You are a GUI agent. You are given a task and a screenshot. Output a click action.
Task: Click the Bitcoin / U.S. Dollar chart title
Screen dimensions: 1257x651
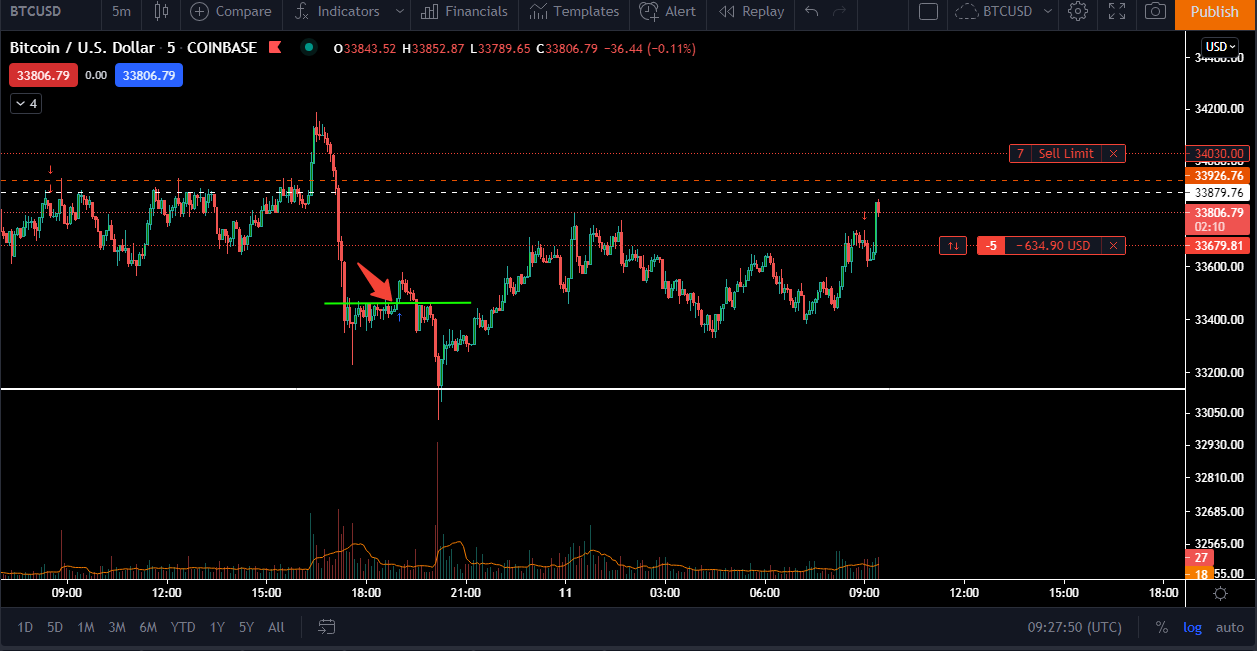[x=82, y=48]
